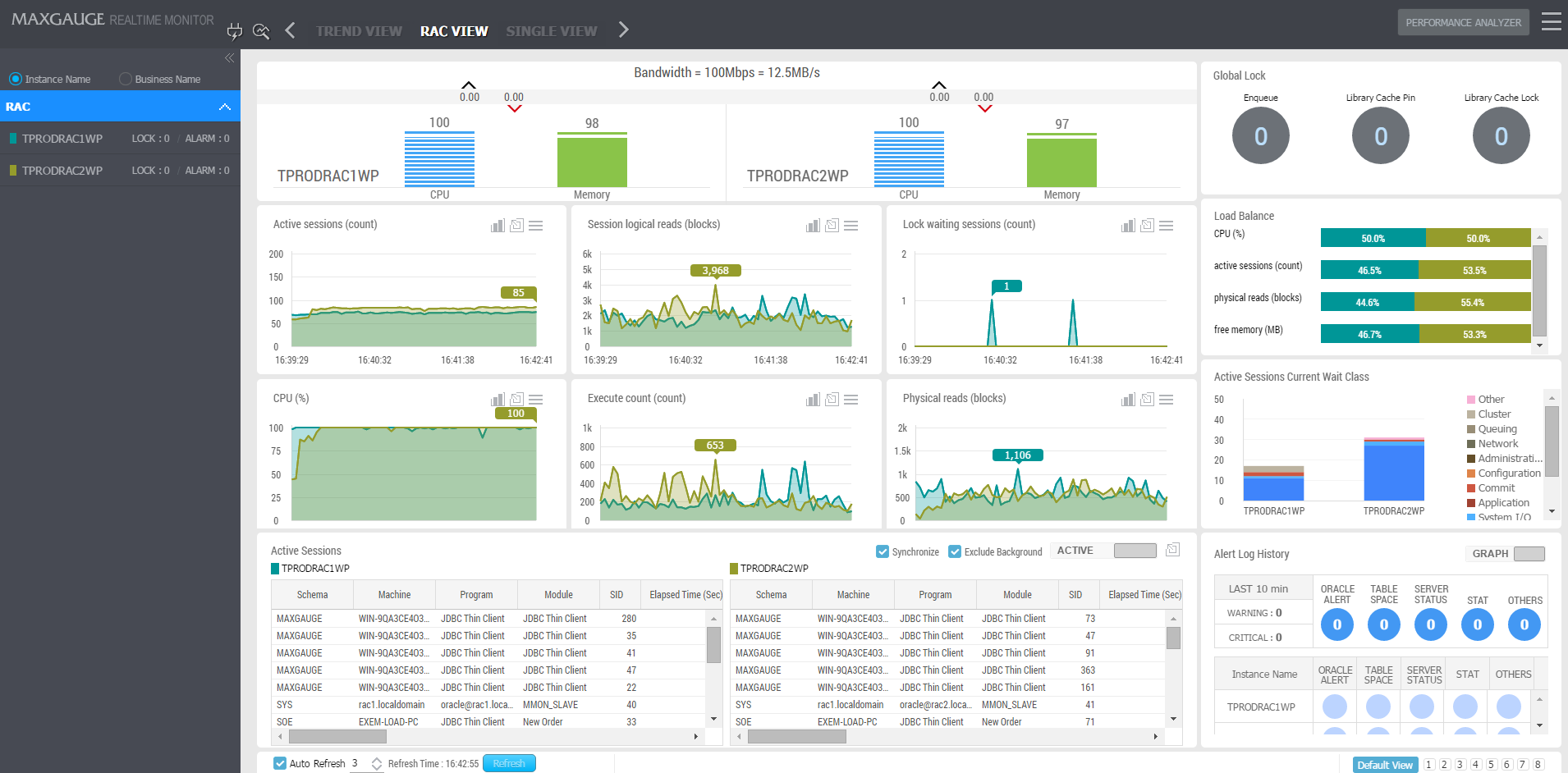Flip the ACTIVE sessions toggle switch
This screenshot has width=1568, height=773.
pyautogui.click(x=1135, y=551)
